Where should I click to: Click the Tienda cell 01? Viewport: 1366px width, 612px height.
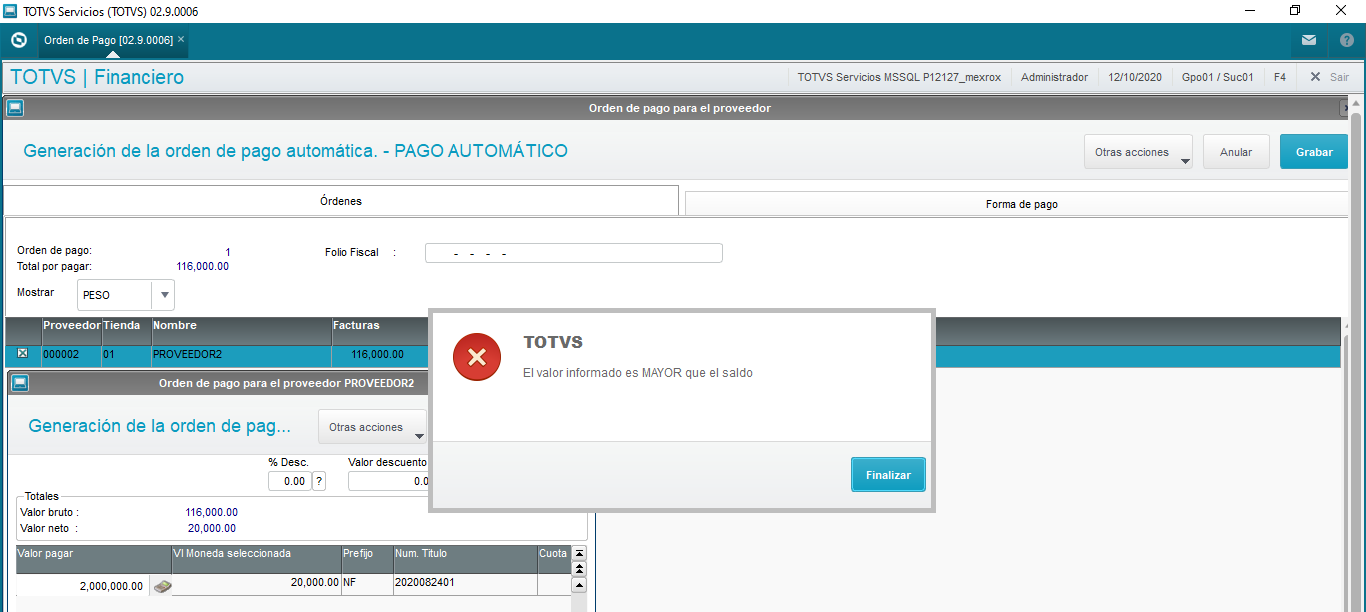127,354
